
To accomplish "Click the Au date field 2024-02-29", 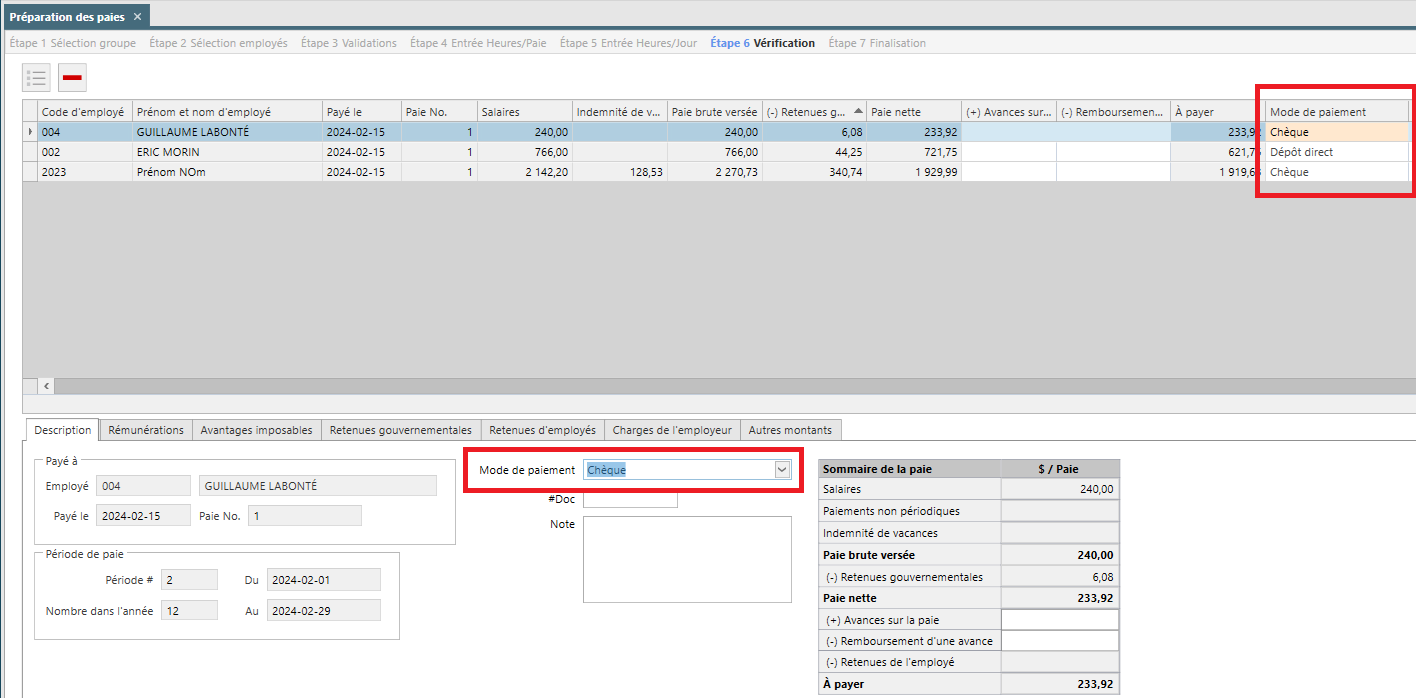I will click(x=324, y=610).
